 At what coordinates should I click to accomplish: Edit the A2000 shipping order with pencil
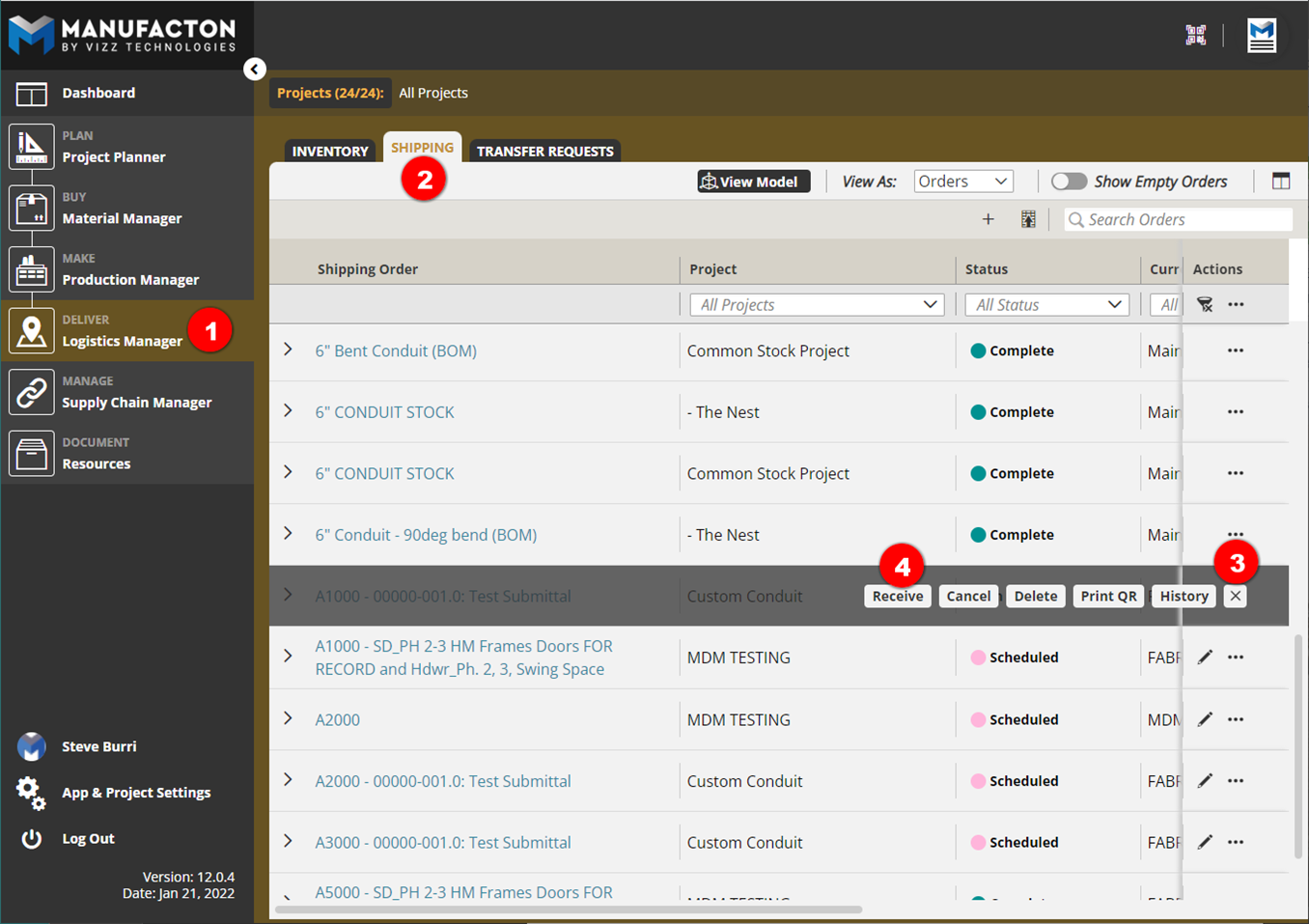[1205, 719]
